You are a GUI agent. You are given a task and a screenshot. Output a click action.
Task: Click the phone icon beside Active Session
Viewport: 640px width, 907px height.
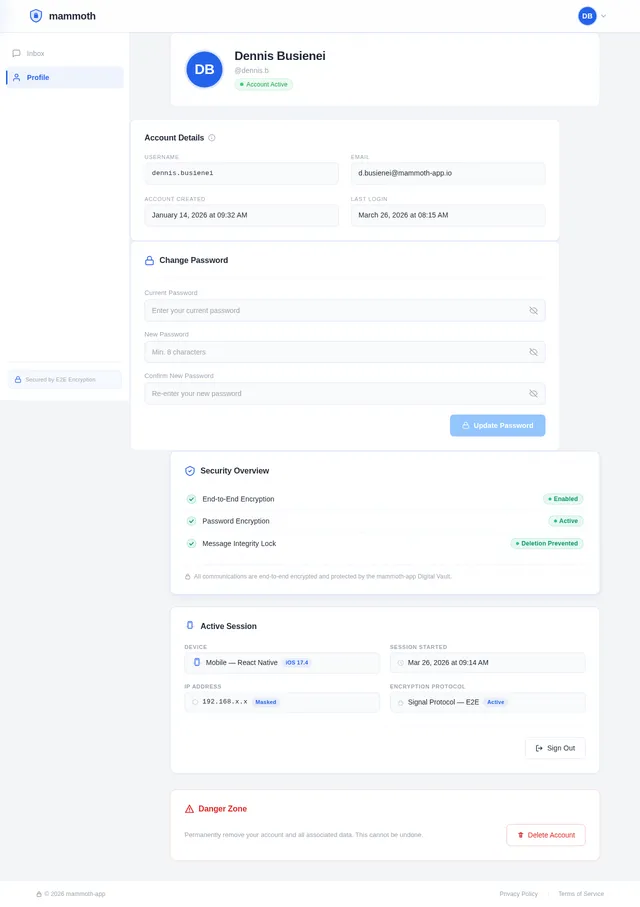tap(190, 626)
